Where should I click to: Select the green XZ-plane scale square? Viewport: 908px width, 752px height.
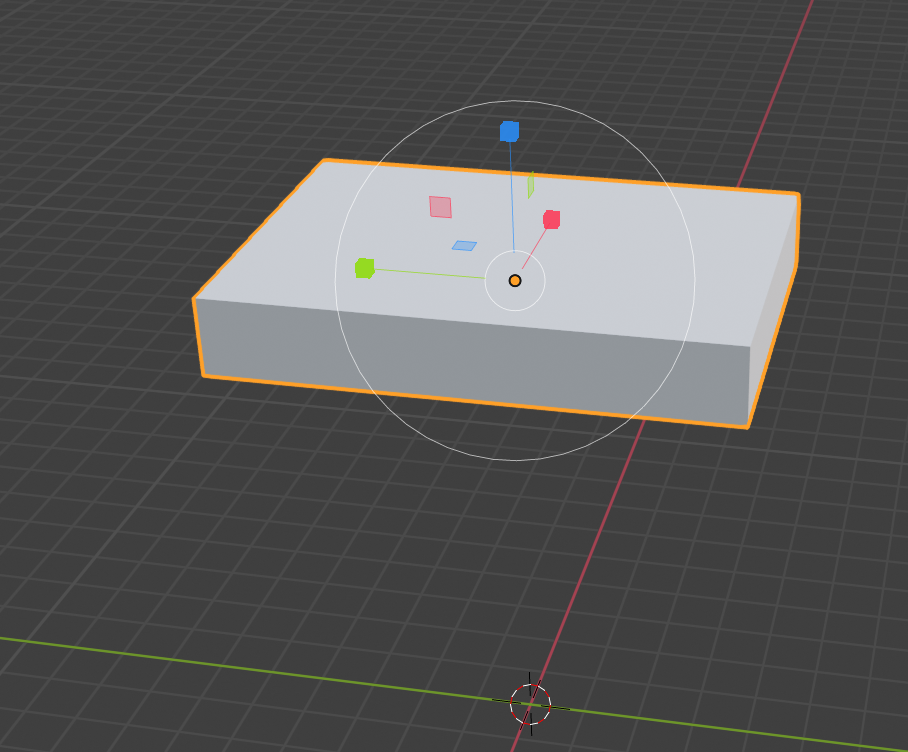click(531, 185)
